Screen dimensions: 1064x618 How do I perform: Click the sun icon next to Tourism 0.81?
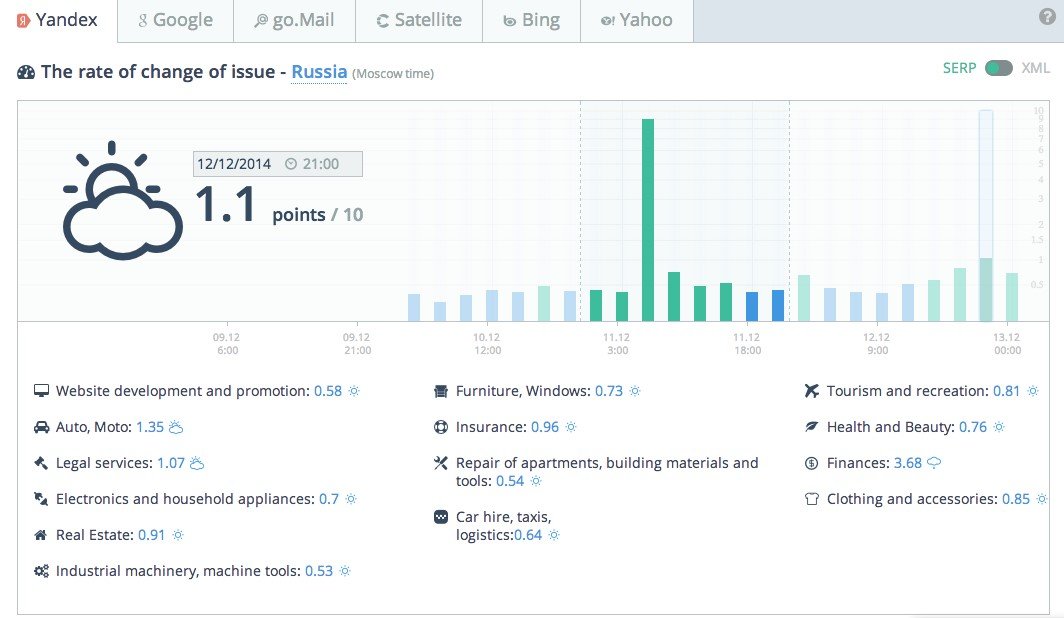coord(1033,391)
